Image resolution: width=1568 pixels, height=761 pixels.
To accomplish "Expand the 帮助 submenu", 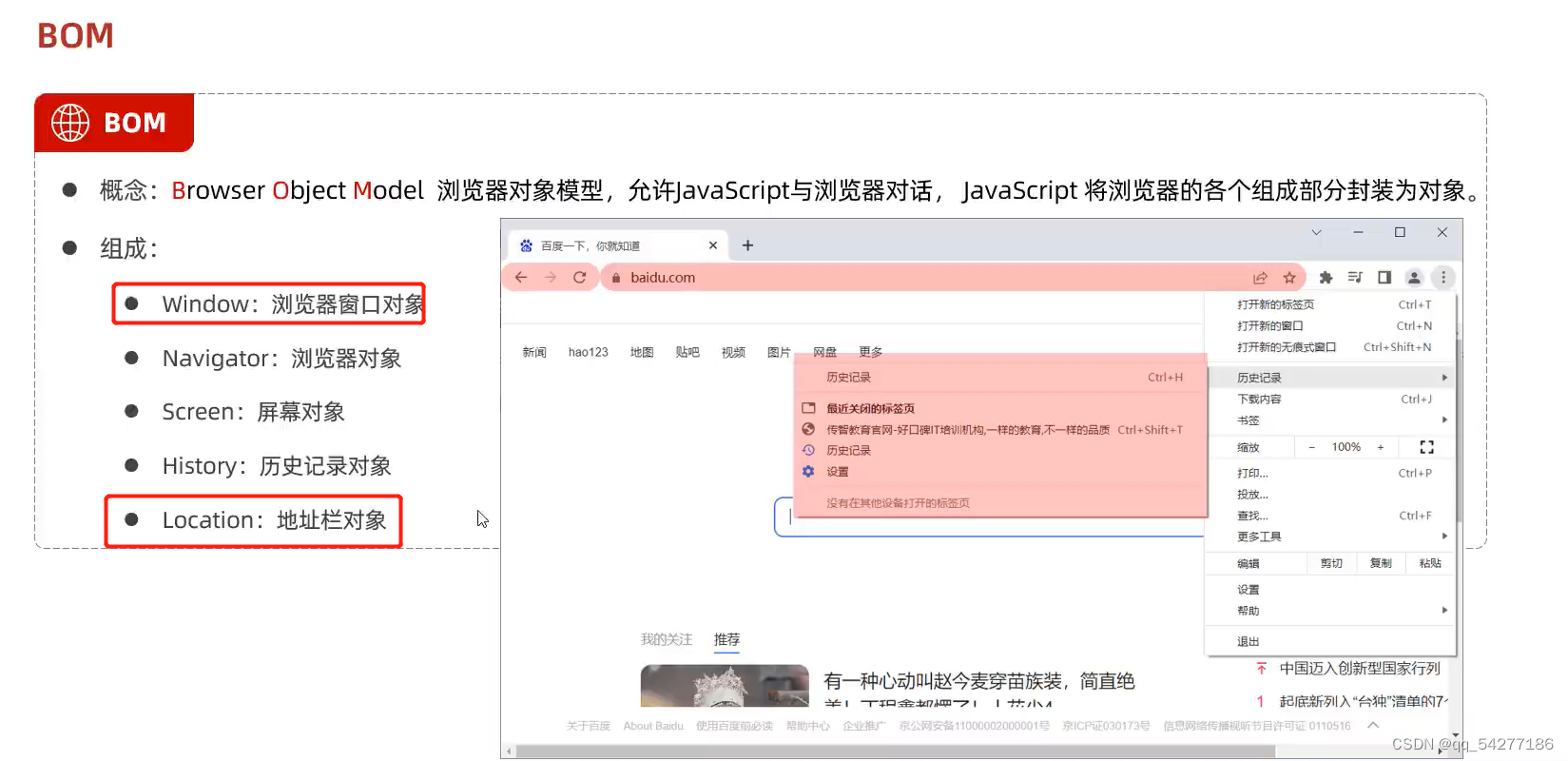I will 1330,611.
